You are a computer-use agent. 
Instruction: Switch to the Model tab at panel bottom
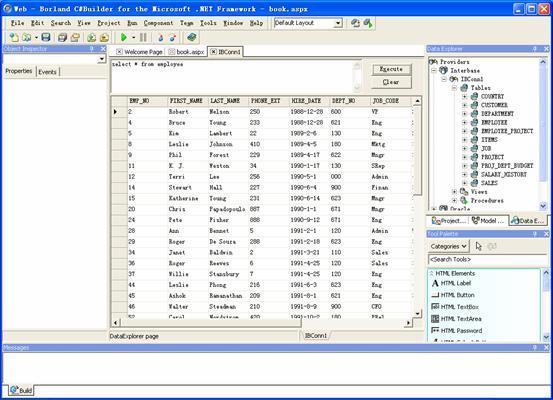point(488,221)
